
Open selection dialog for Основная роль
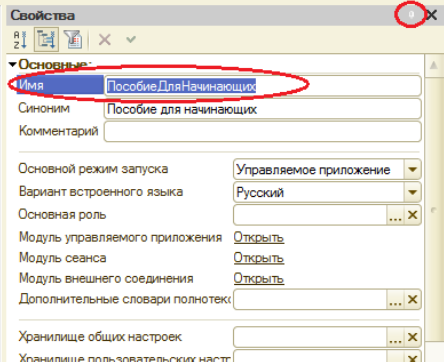click(395, 215)
